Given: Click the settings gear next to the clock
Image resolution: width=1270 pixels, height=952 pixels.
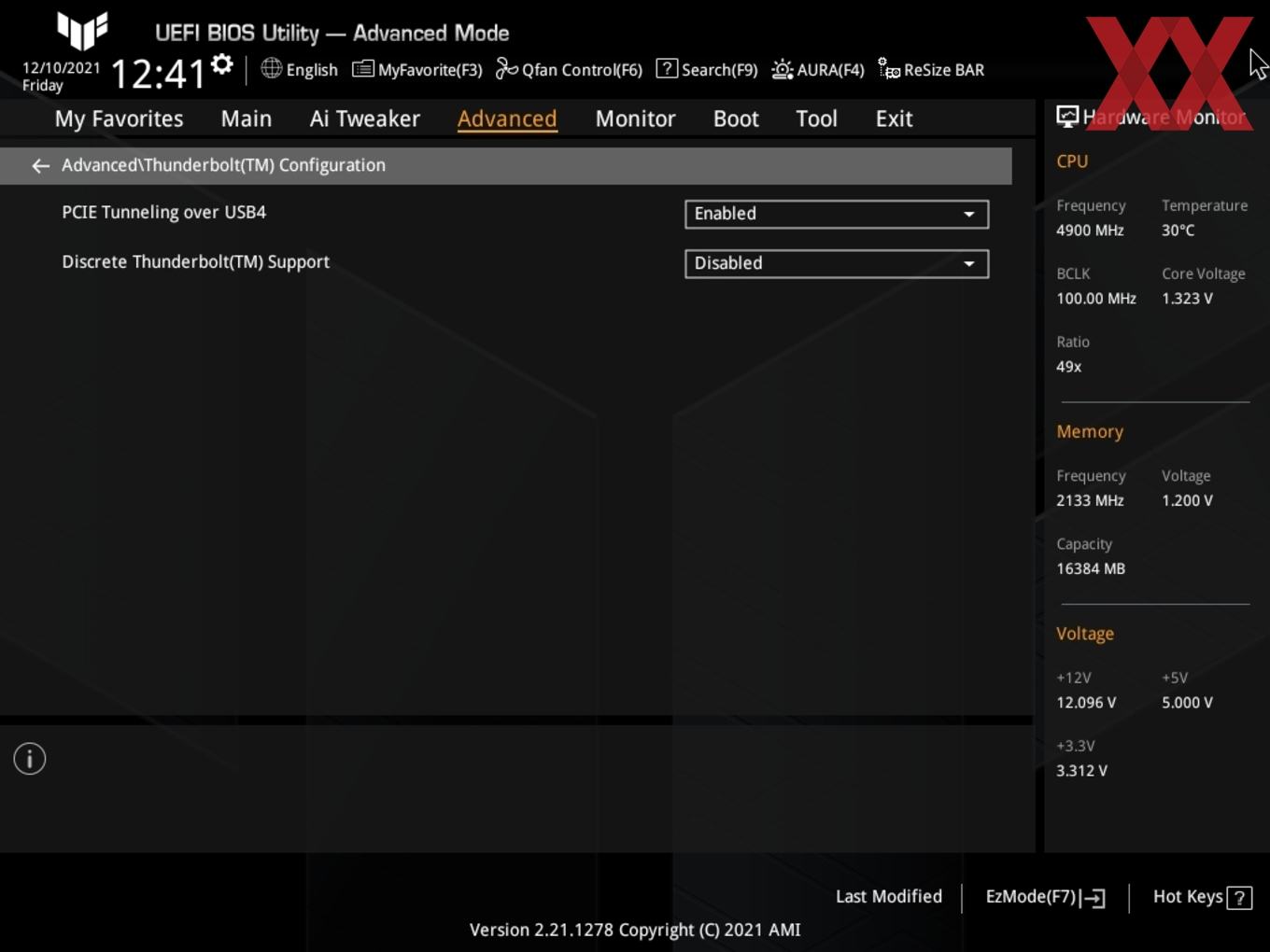Looking at the screenshot, I should [222, 64].
